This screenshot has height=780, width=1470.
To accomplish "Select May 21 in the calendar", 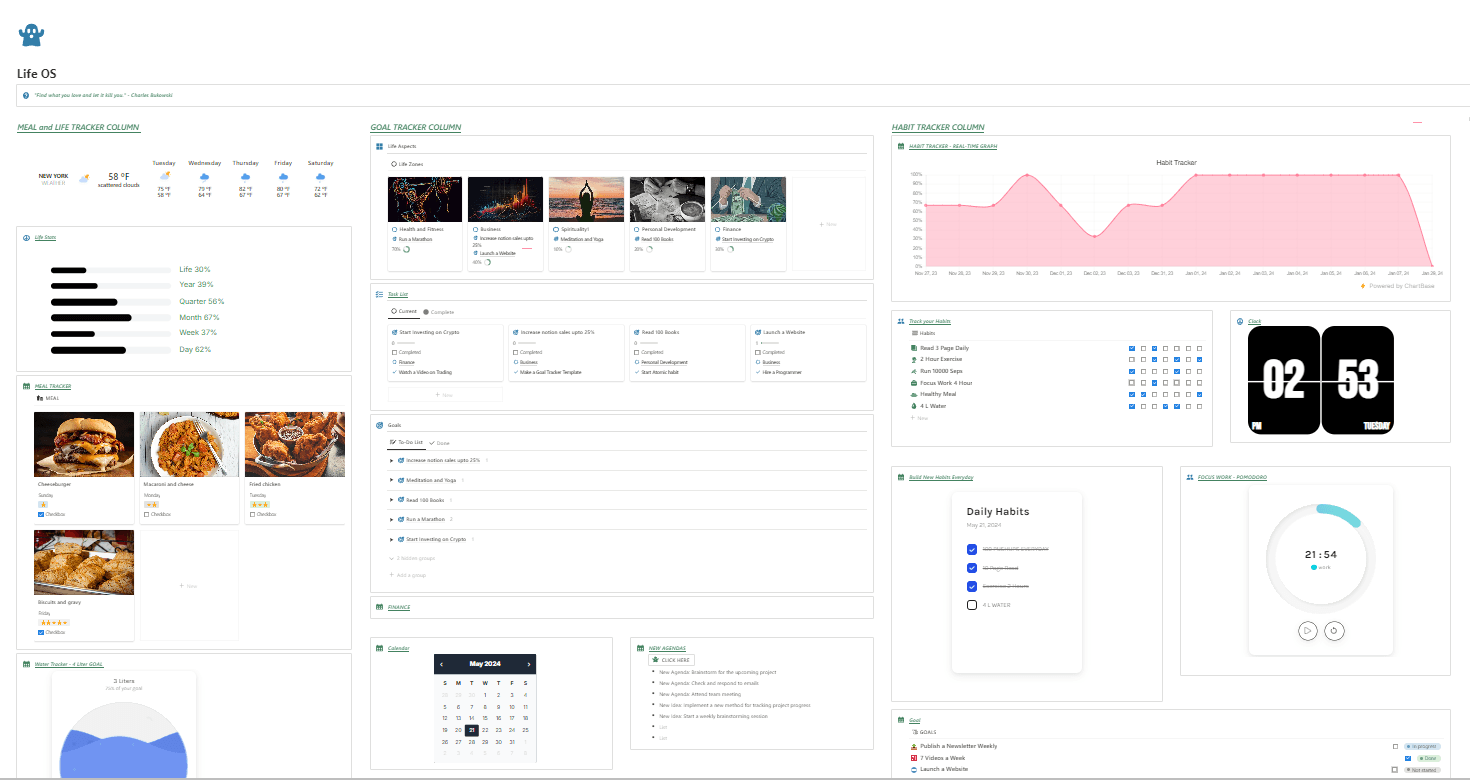I will [x=472, y=730].
